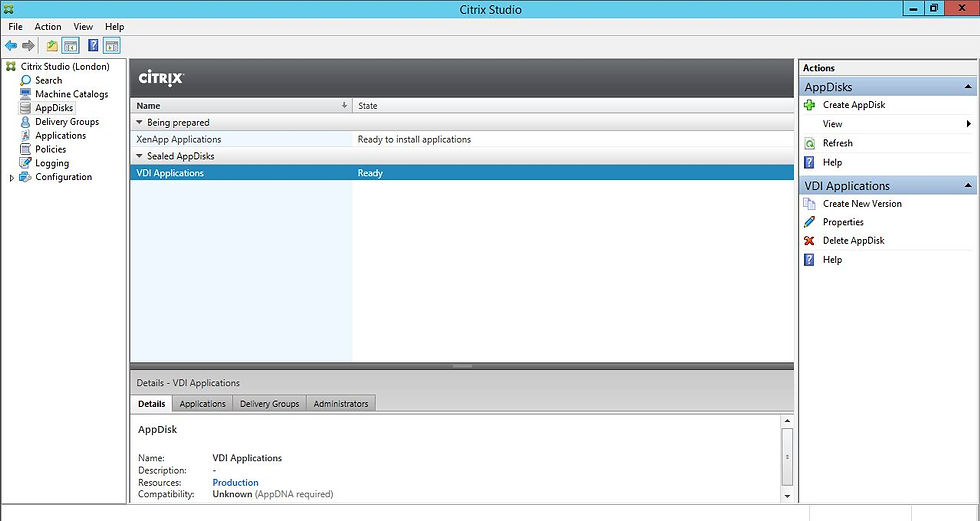Collapse the Being prepared group
Image resolution: width=980 pixels, height=521 pixels.
tap(139, 122)
